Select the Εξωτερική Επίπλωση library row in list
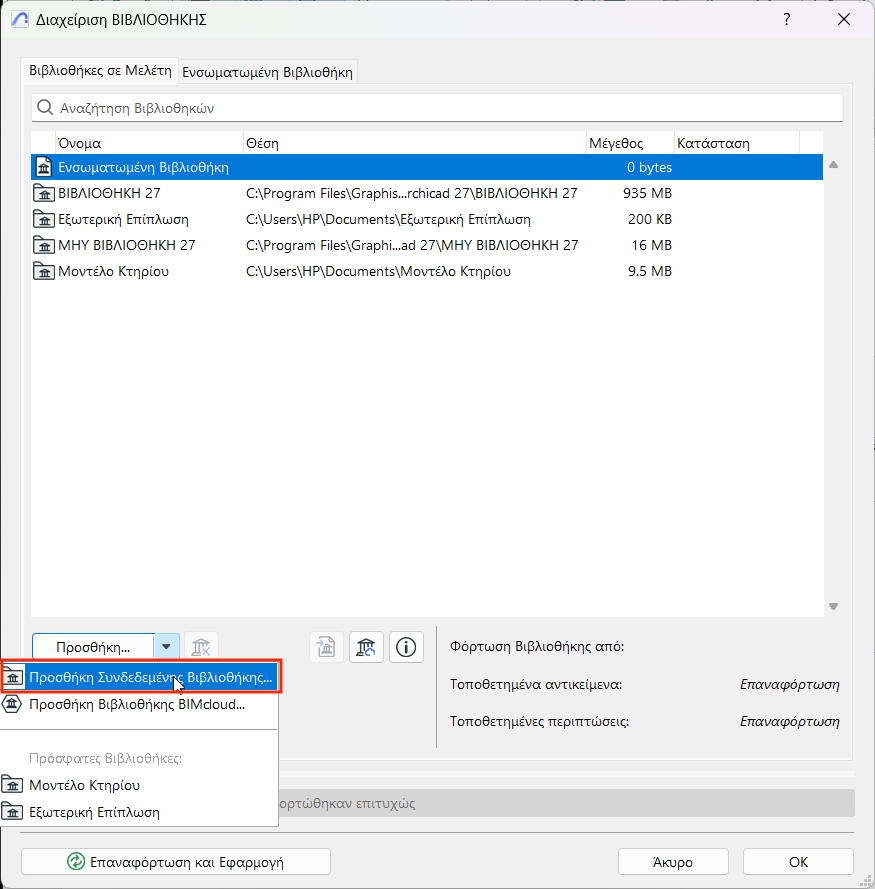This screenshot has height=889, width=875. (x=426, y=219)
